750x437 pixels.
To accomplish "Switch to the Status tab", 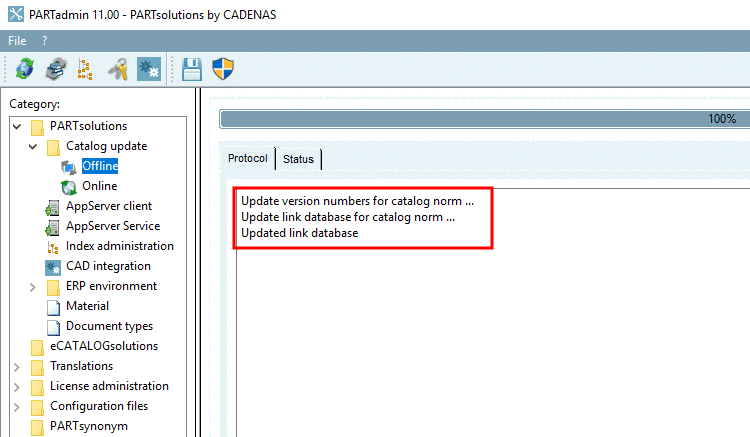I will (x=298, y=159).
